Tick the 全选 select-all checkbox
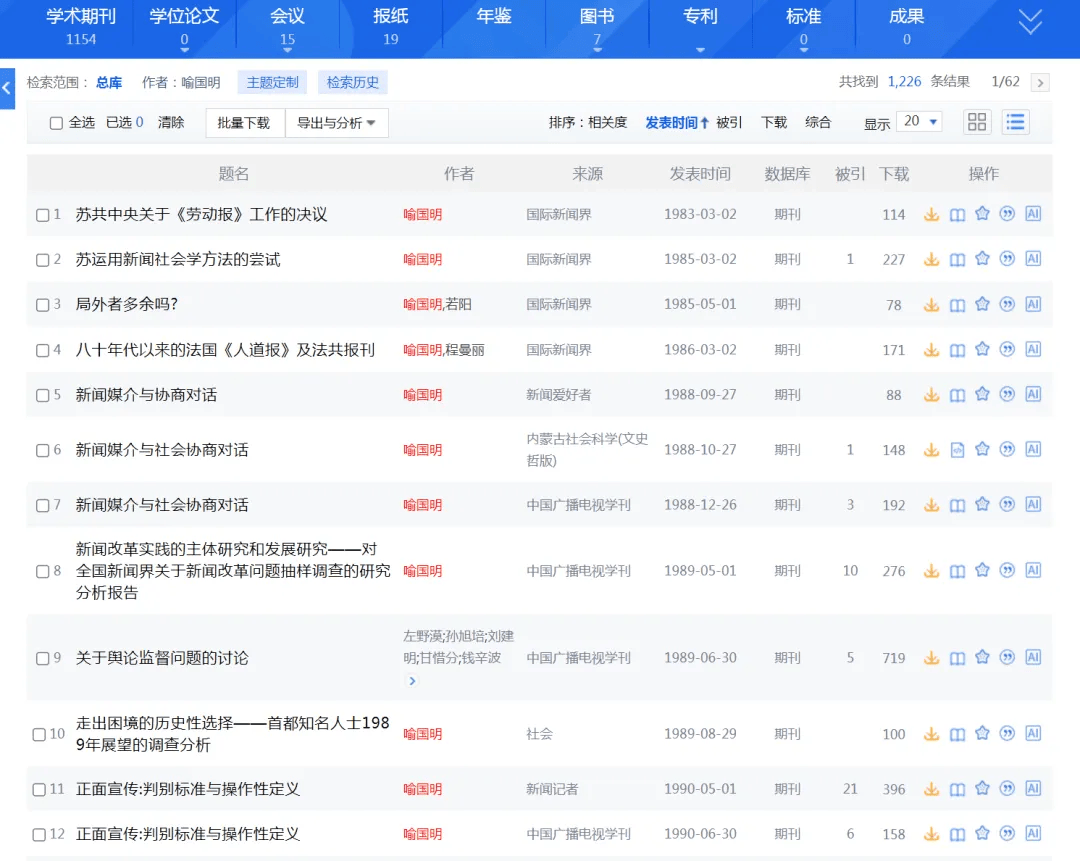The height and width of the screenshot is (861, 1080). (56, 123)
